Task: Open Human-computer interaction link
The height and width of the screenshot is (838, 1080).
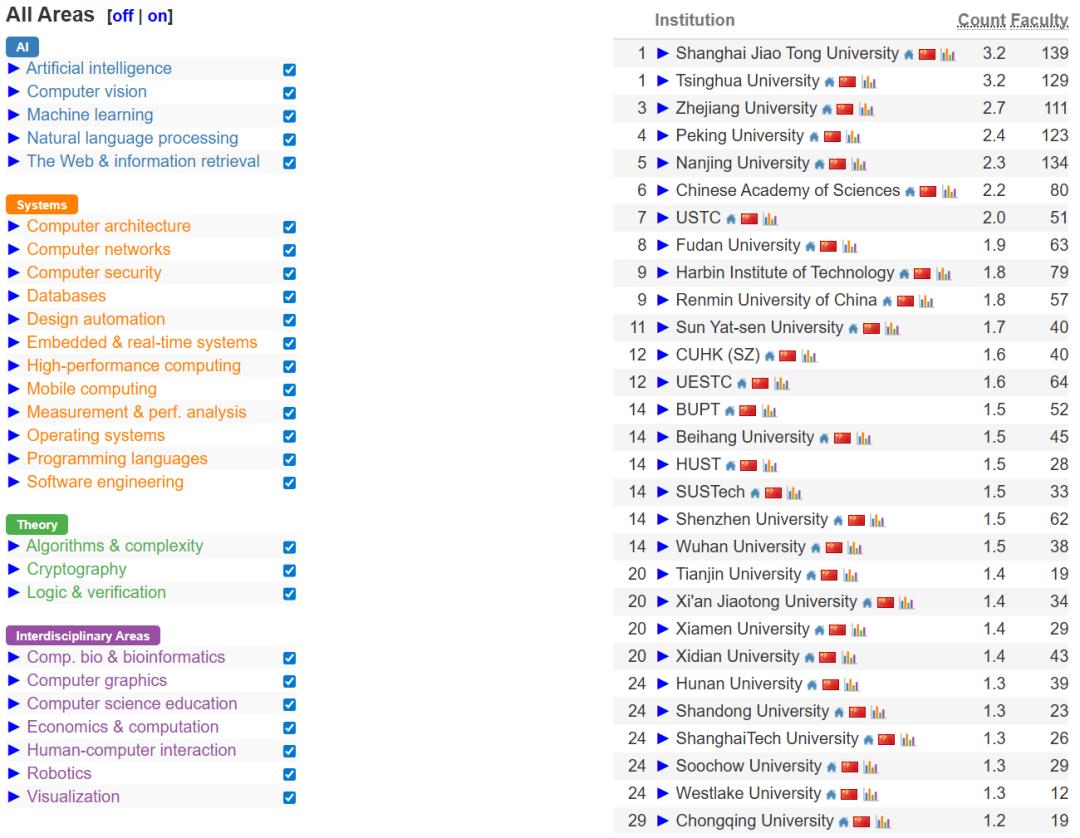Action: pyautogui.click(x=132, y=750)
